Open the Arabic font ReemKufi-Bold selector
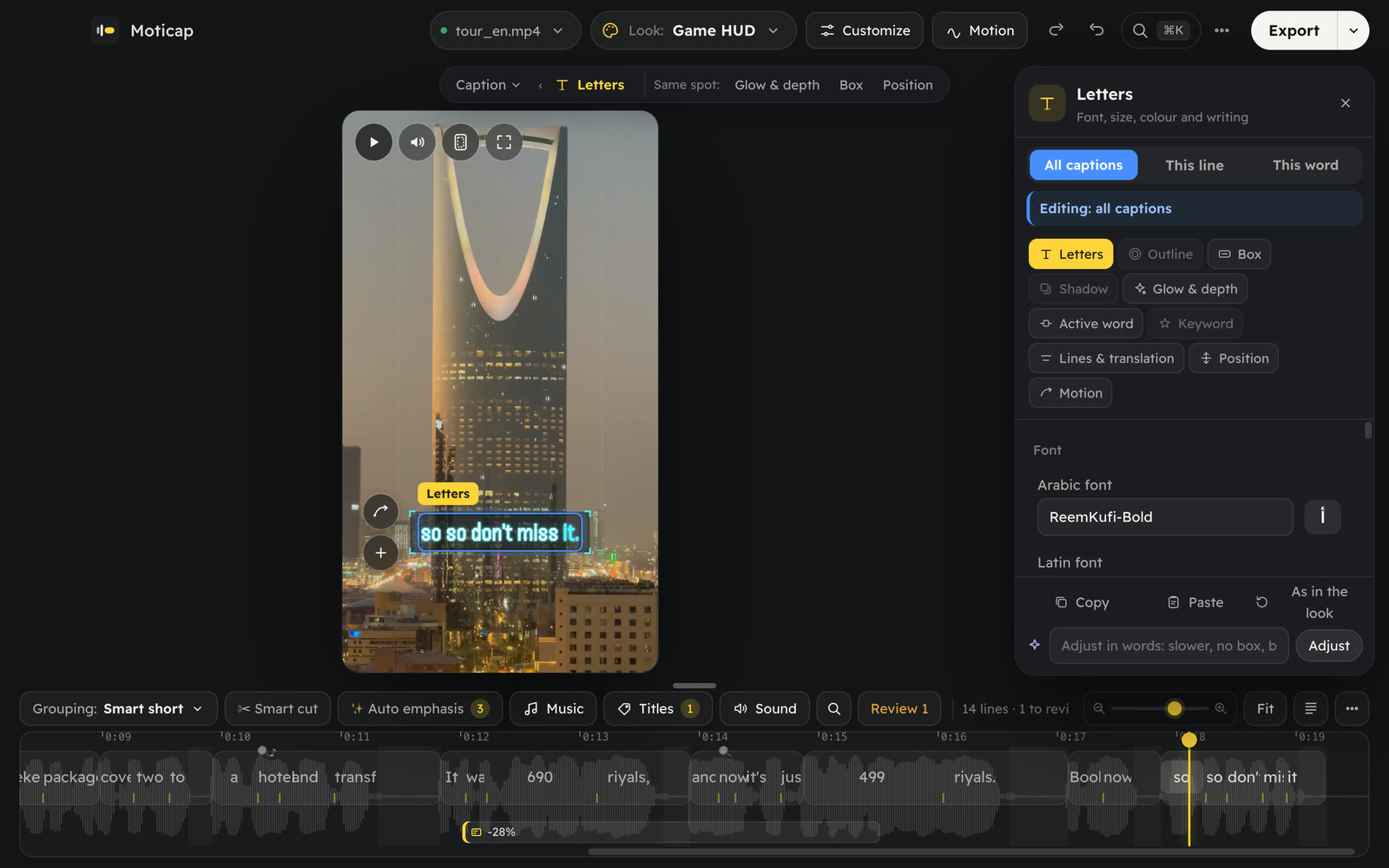This screenshot has height=868, width=1389. (x=1165, y=516)
